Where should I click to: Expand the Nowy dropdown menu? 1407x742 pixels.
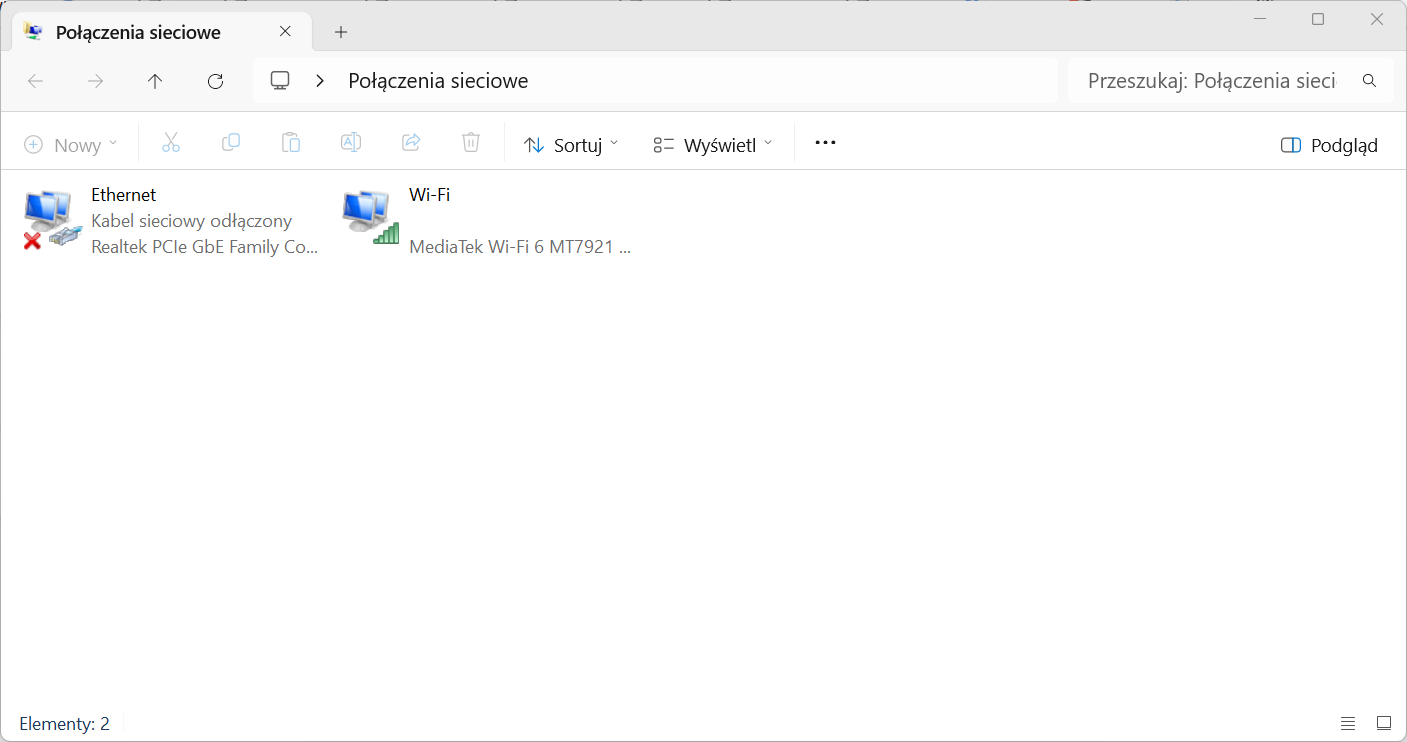pos(71,145)
